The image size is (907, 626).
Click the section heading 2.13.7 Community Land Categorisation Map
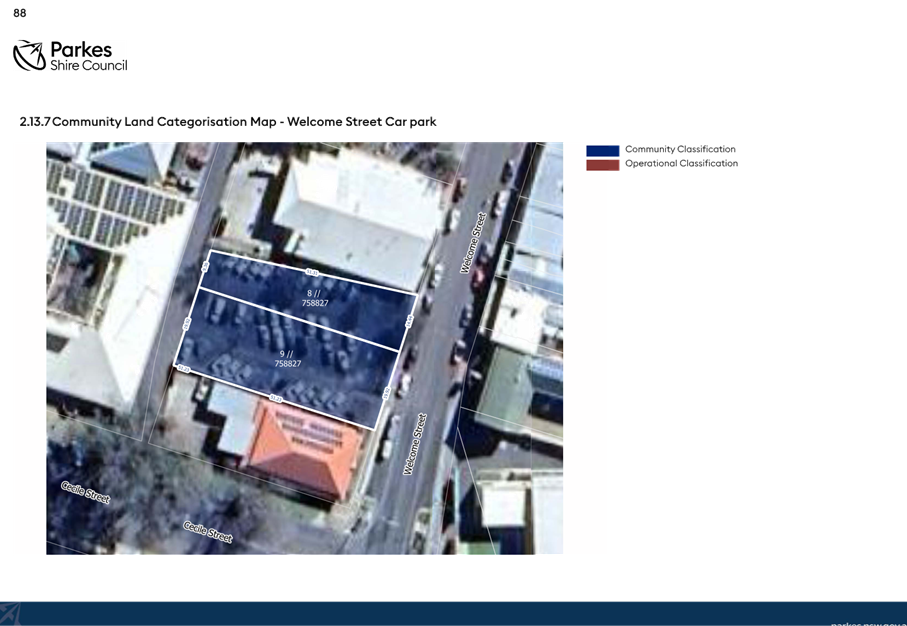[x=228, y=121]
